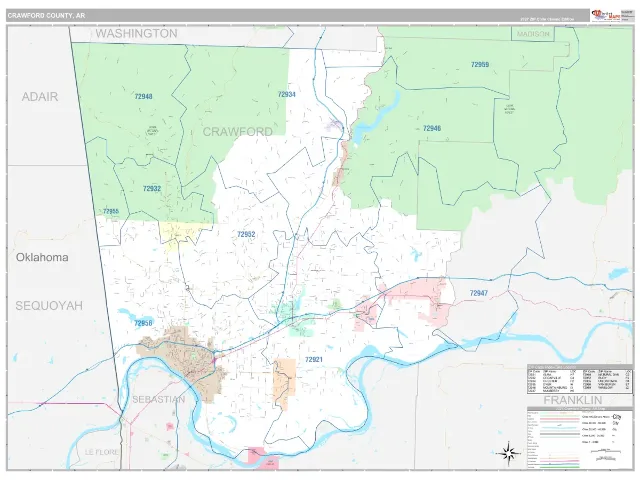640x480 pixels.
Task: Click the compass rose icon
Action: click(x=508, y=453)
